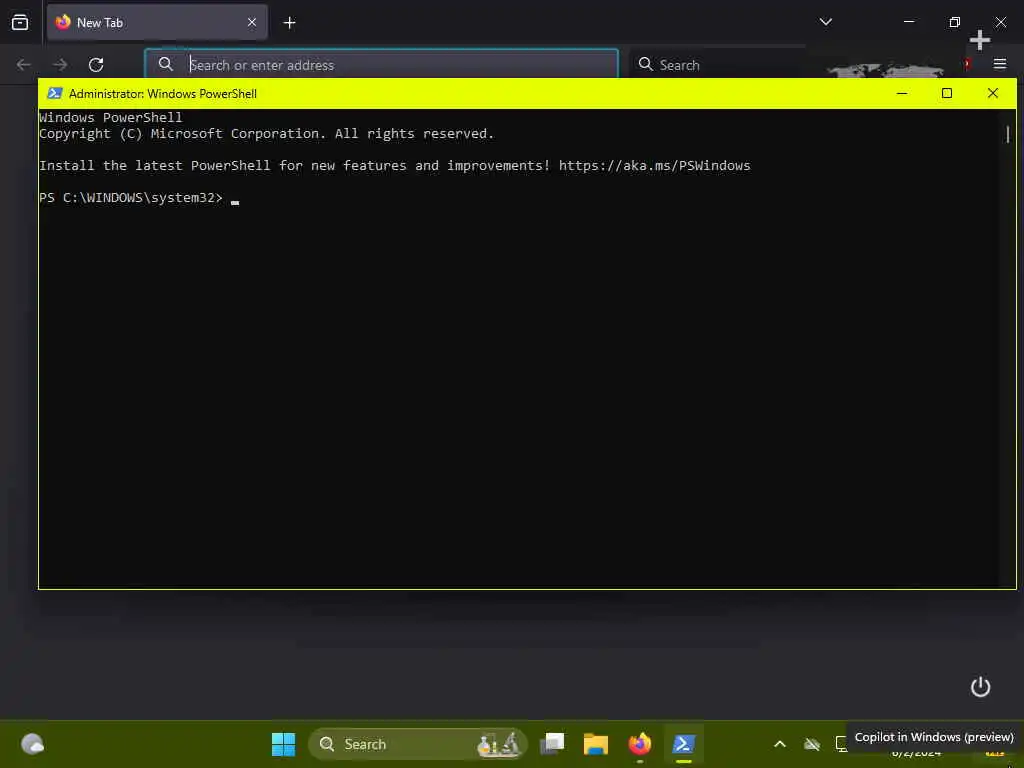1024x768 pixels.
Task: Open Task View from taskbar
Action: (x=552, y=744)
